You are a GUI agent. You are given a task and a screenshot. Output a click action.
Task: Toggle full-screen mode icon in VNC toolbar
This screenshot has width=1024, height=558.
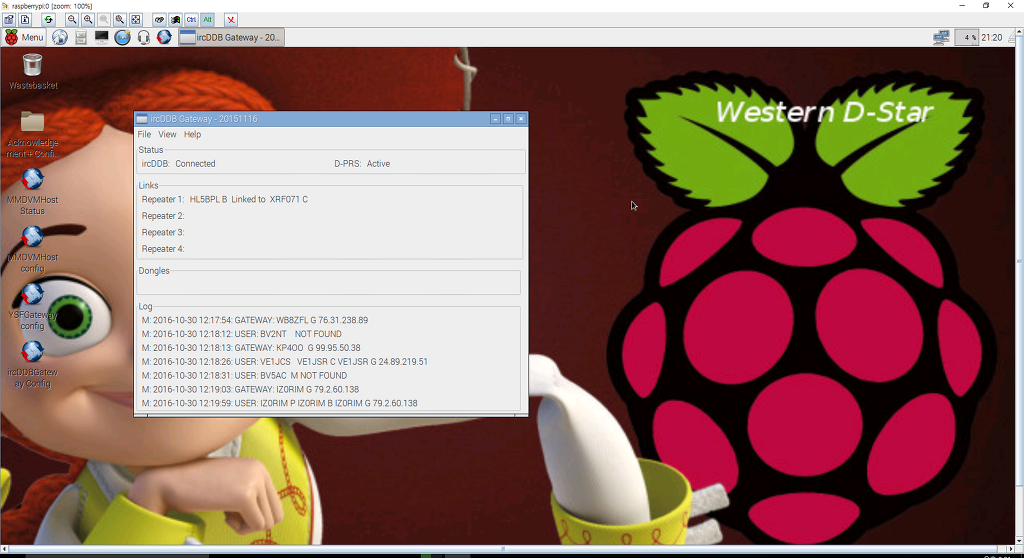(135, 20)
